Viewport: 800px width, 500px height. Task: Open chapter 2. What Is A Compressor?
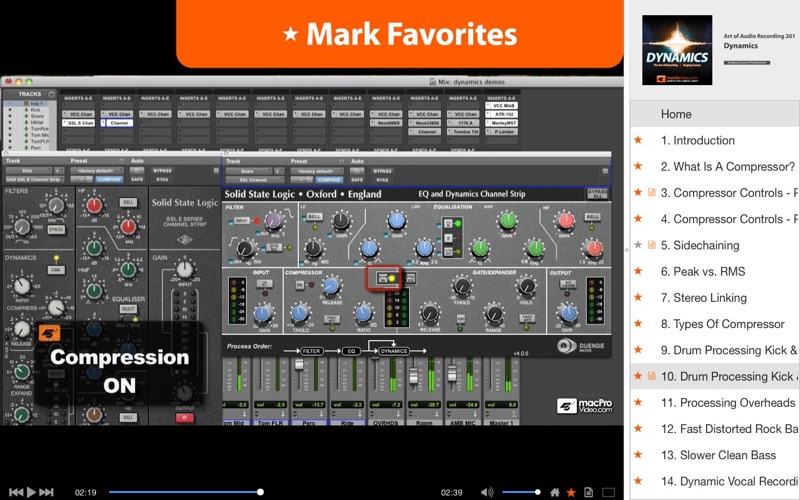[728, 167]
